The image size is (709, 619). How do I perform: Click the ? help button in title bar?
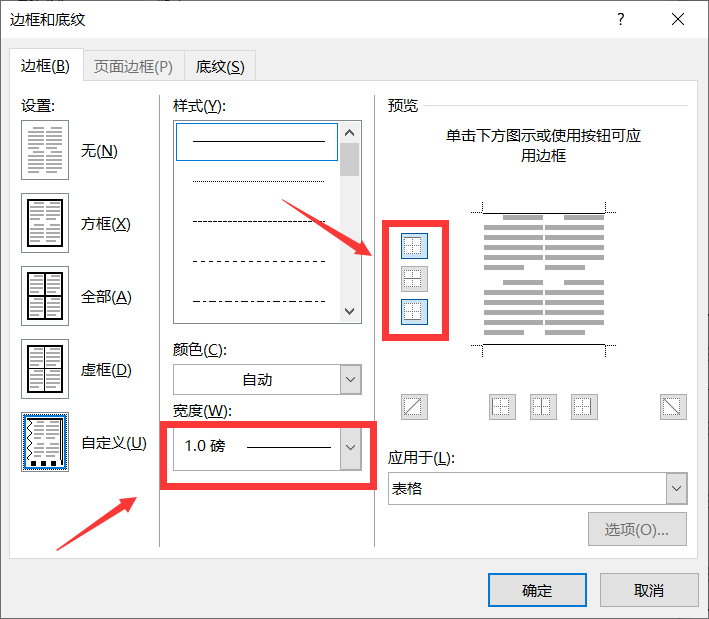pos(621,19)
